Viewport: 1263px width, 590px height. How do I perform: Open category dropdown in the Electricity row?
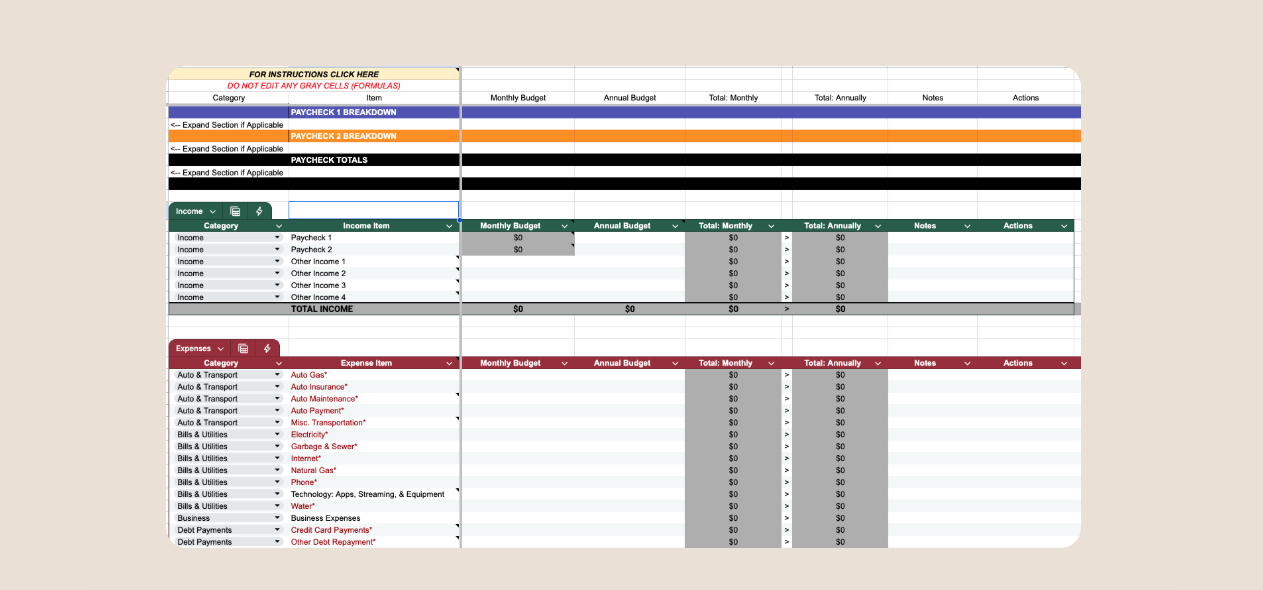point(277,435)
